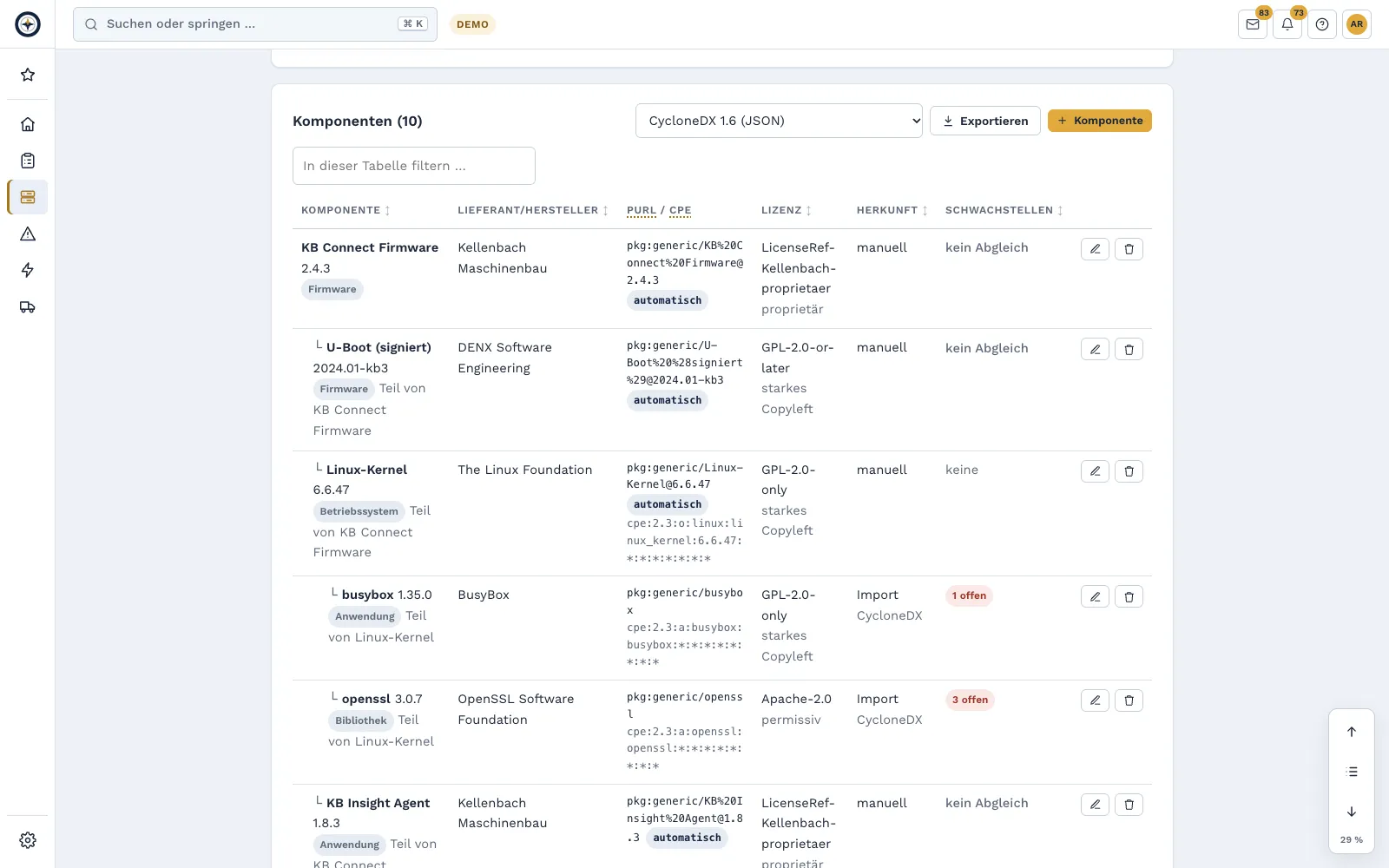Open notifications bell with 73 badge
Screen dimensions: 1389x868
click(x=1287, y=24)
